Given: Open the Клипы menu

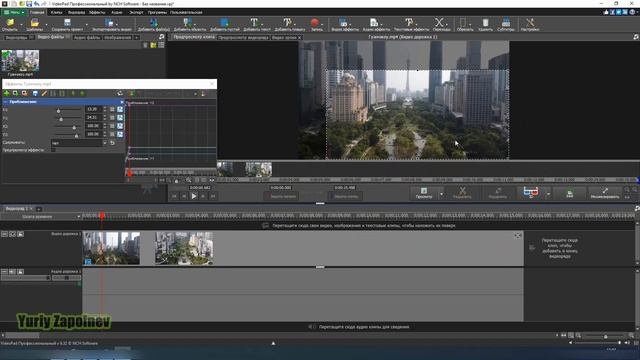Looking at the screenshot, I should pos(56,12).
